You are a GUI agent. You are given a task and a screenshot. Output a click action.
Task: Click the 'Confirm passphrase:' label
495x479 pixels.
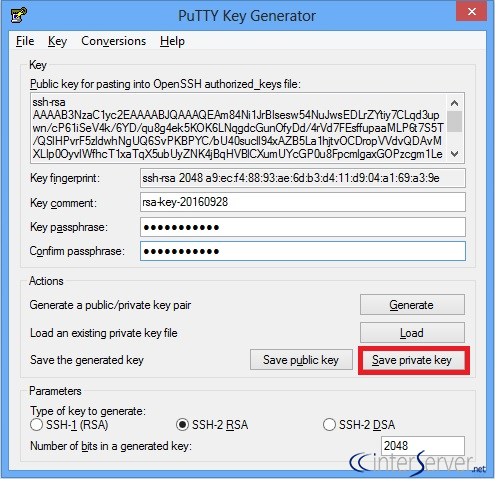point(77,251)
